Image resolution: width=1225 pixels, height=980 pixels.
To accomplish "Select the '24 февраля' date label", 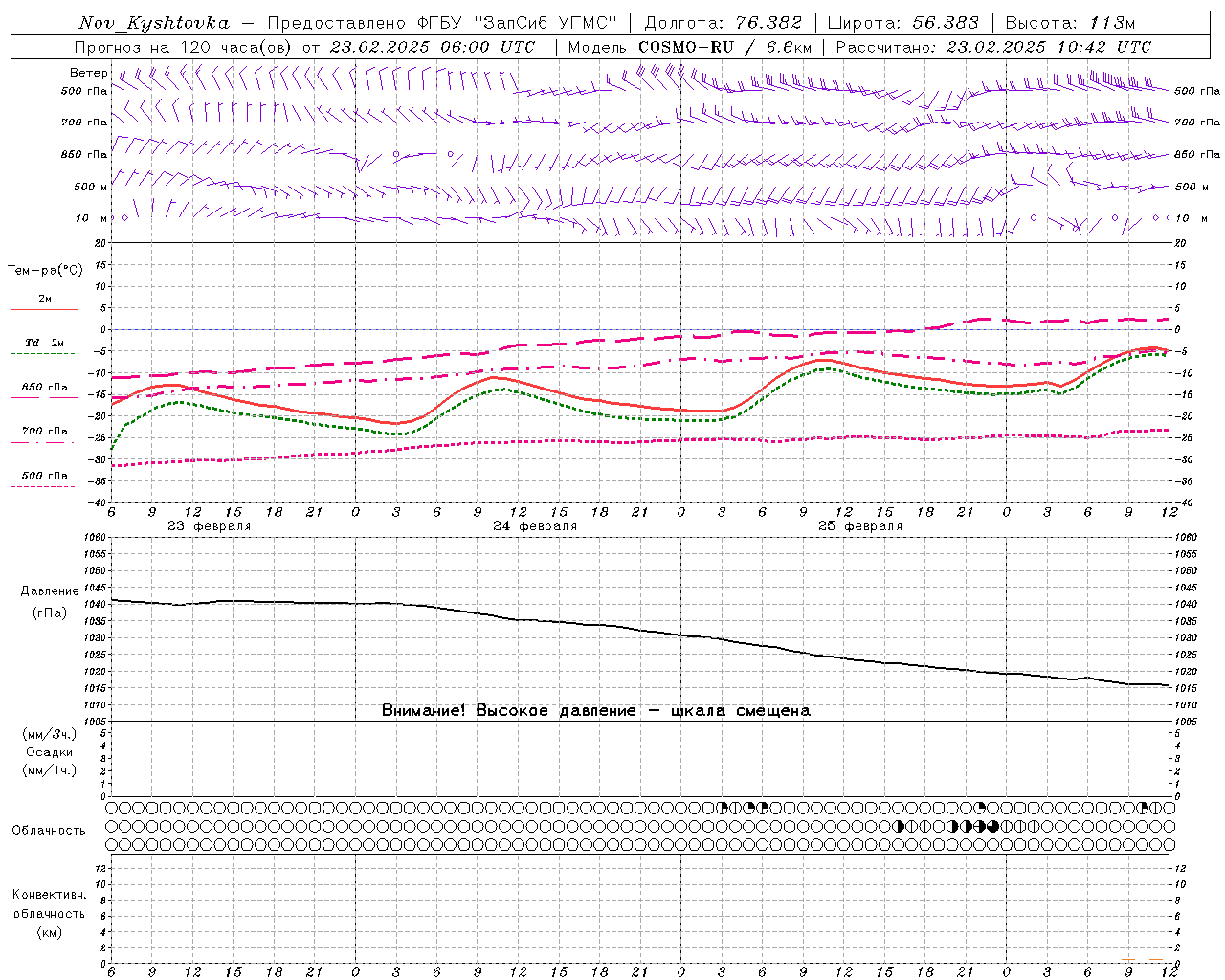I will pos(535,526).
